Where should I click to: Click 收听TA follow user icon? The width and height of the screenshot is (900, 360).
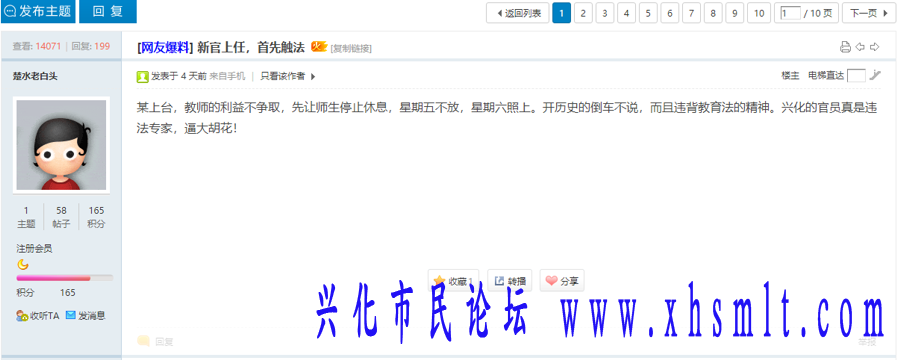[22, 315]
